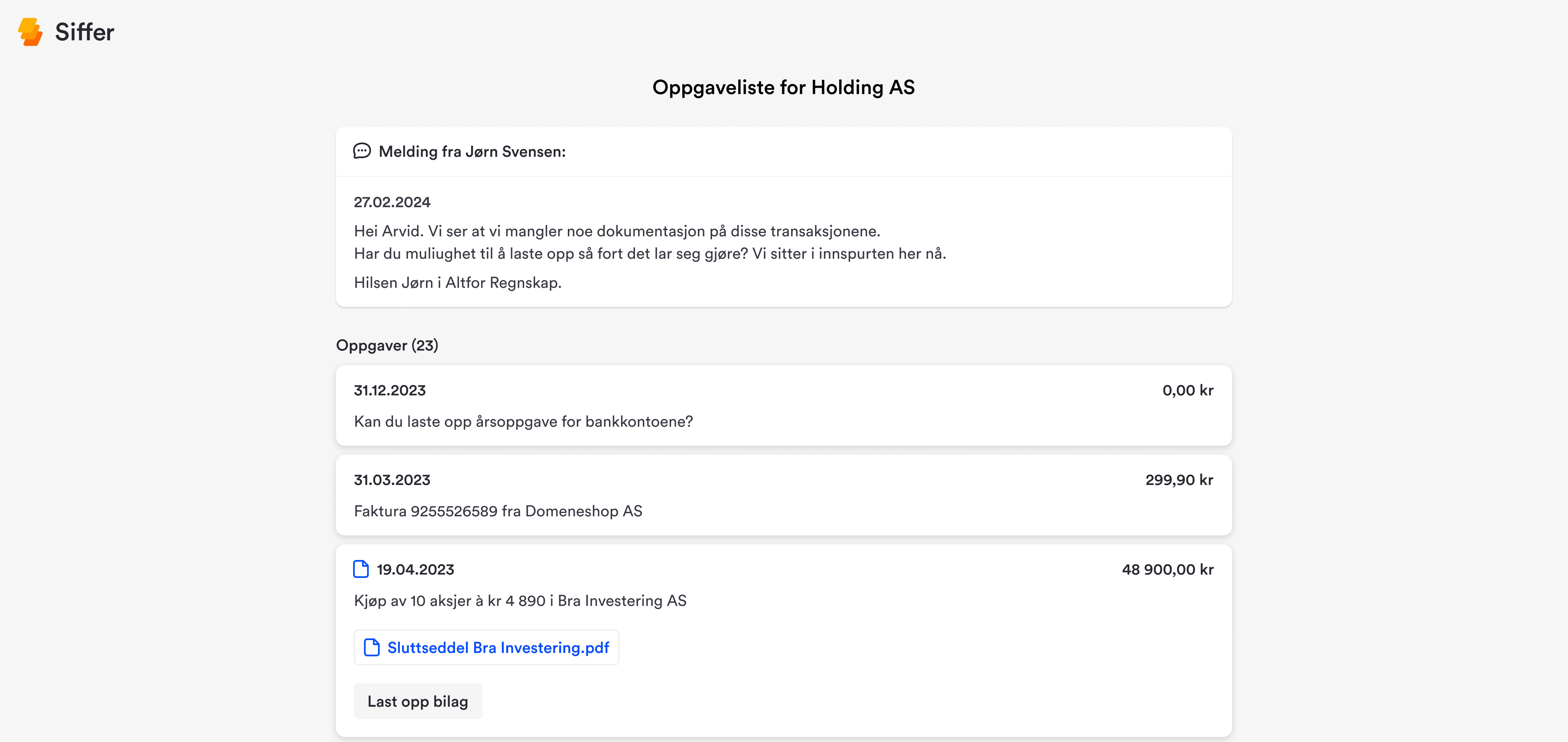This screenshot has height=742, width=1568.
Task: Click the line starting Har du muliughet
Action: [x=650, y=254]
